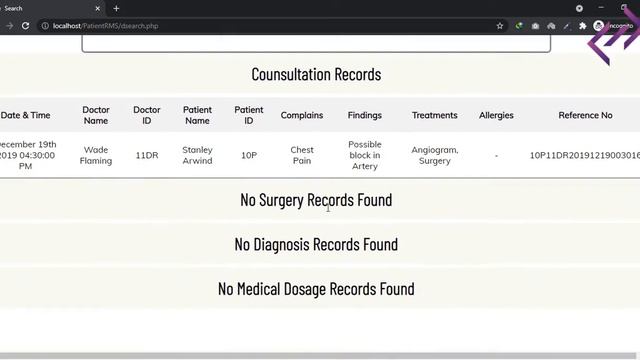Click the forward navigation arrow
The image size is (640, 360).
coord(9,26)
